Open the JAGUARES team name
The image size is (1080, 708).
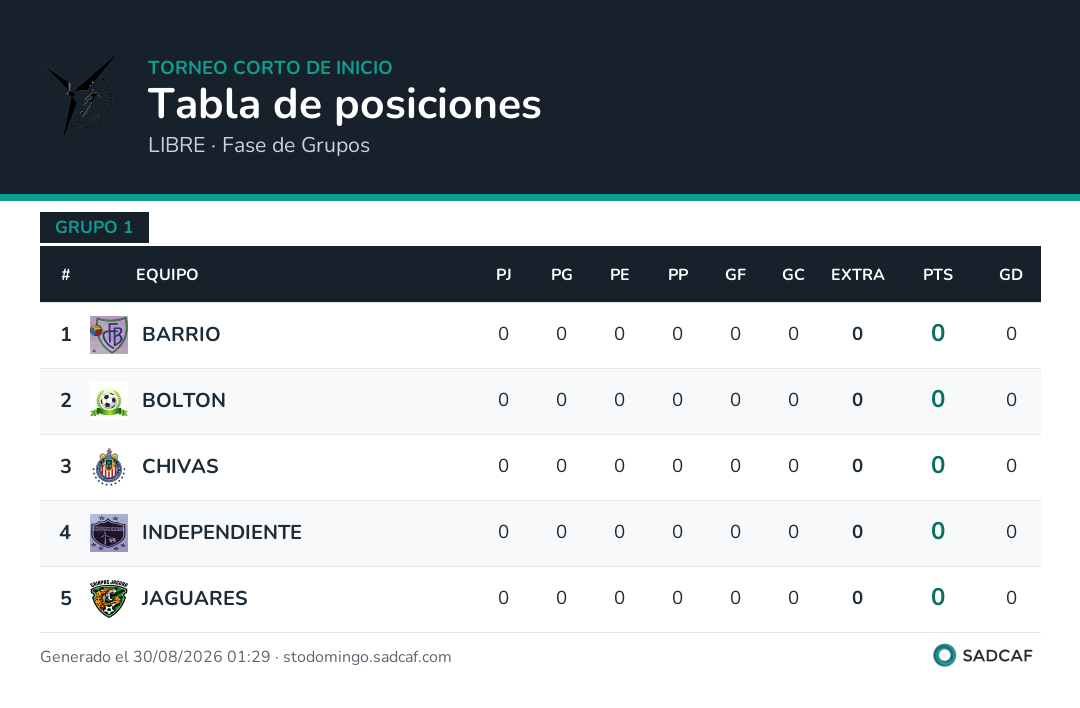(194, 598)
